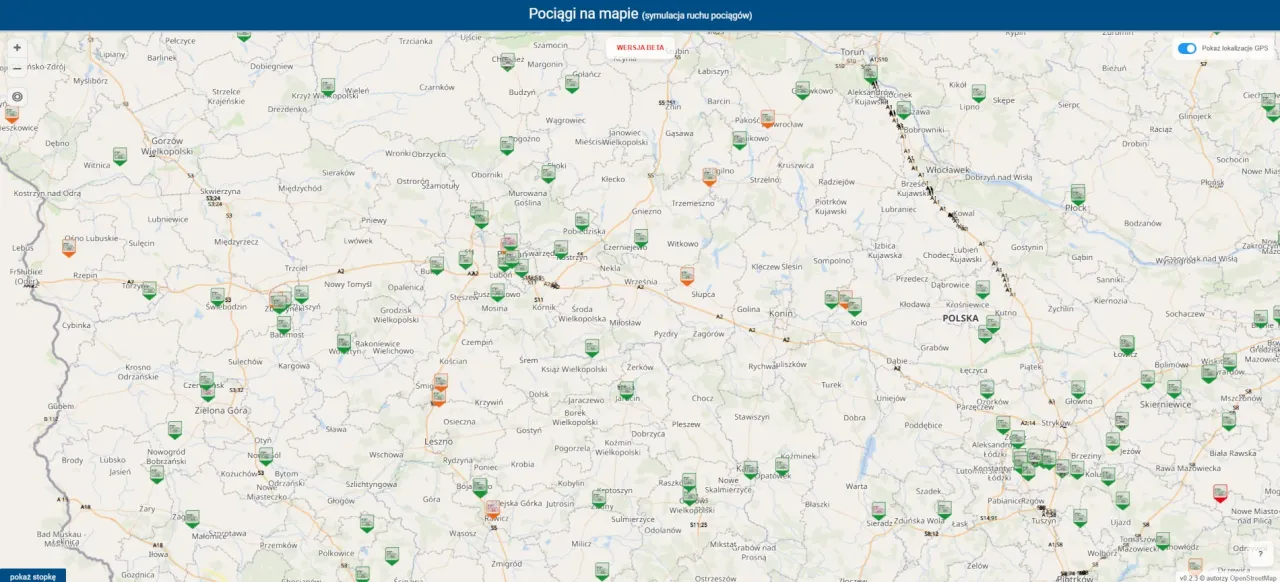Screen dimensions: 1280x582
Task: Select the orange train marker near Trzemeszno
Action: click(710, 176)
